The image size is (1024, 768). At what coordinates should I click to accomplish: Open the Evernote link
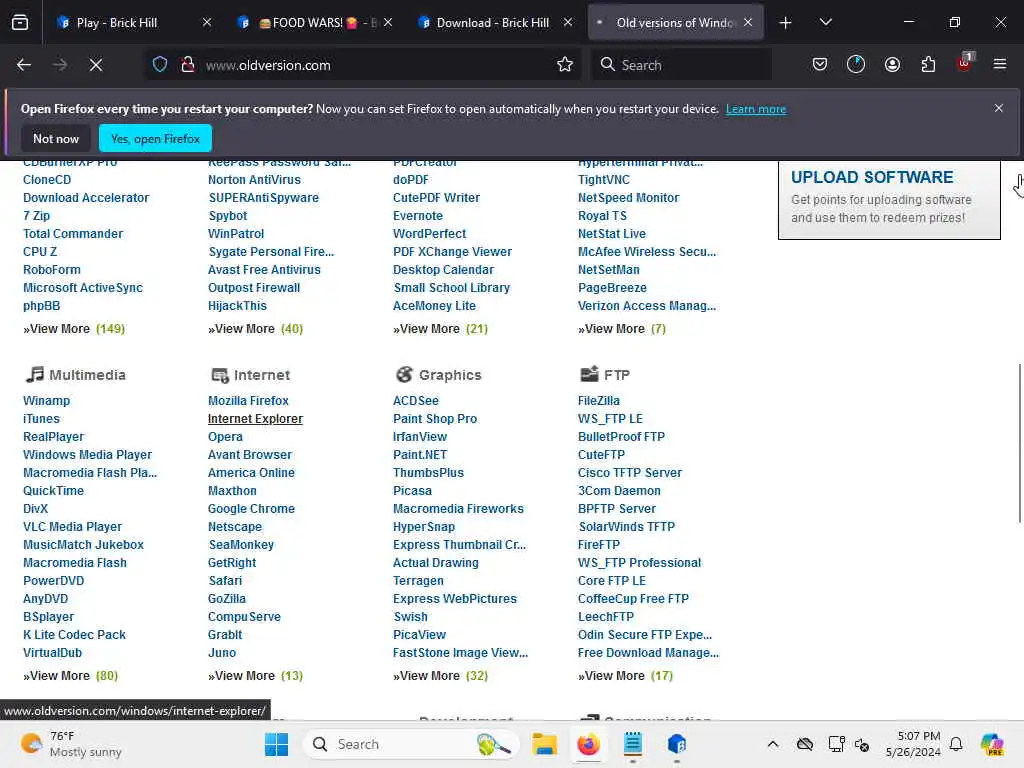(x=418, y=216)
